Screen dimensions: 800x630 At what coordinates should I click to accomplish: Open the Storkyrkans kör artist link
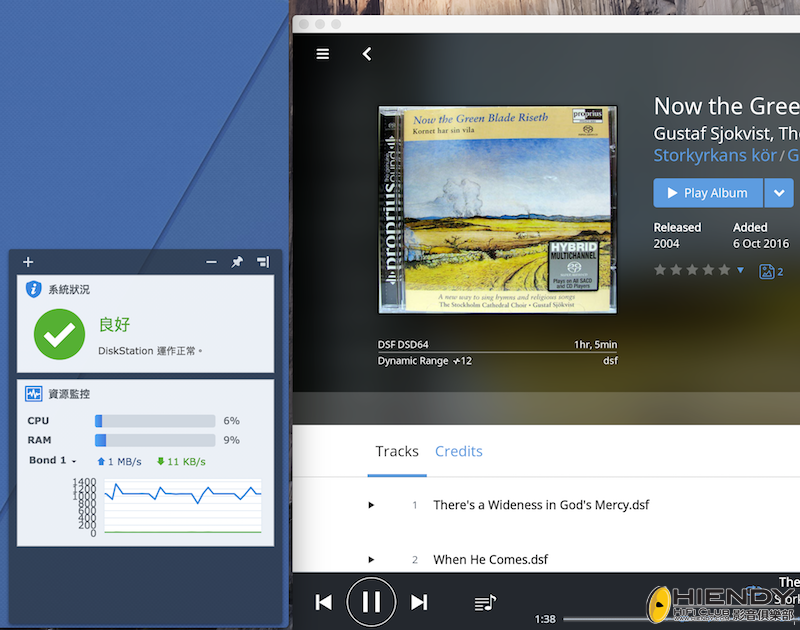[x=715, y=155]
